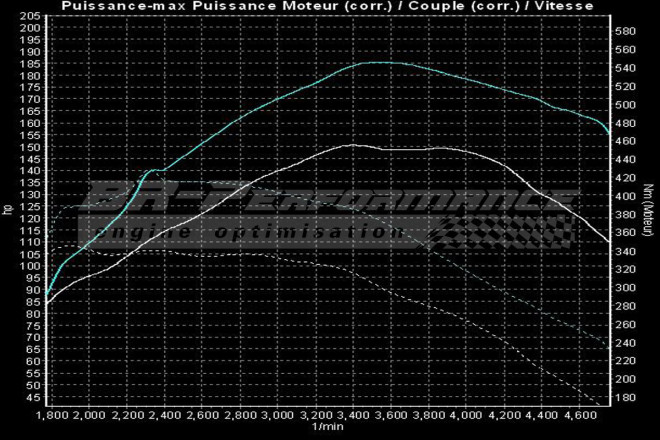Click the 150 value on hp axis
660x440 pixels.
(x=30, y=148)
